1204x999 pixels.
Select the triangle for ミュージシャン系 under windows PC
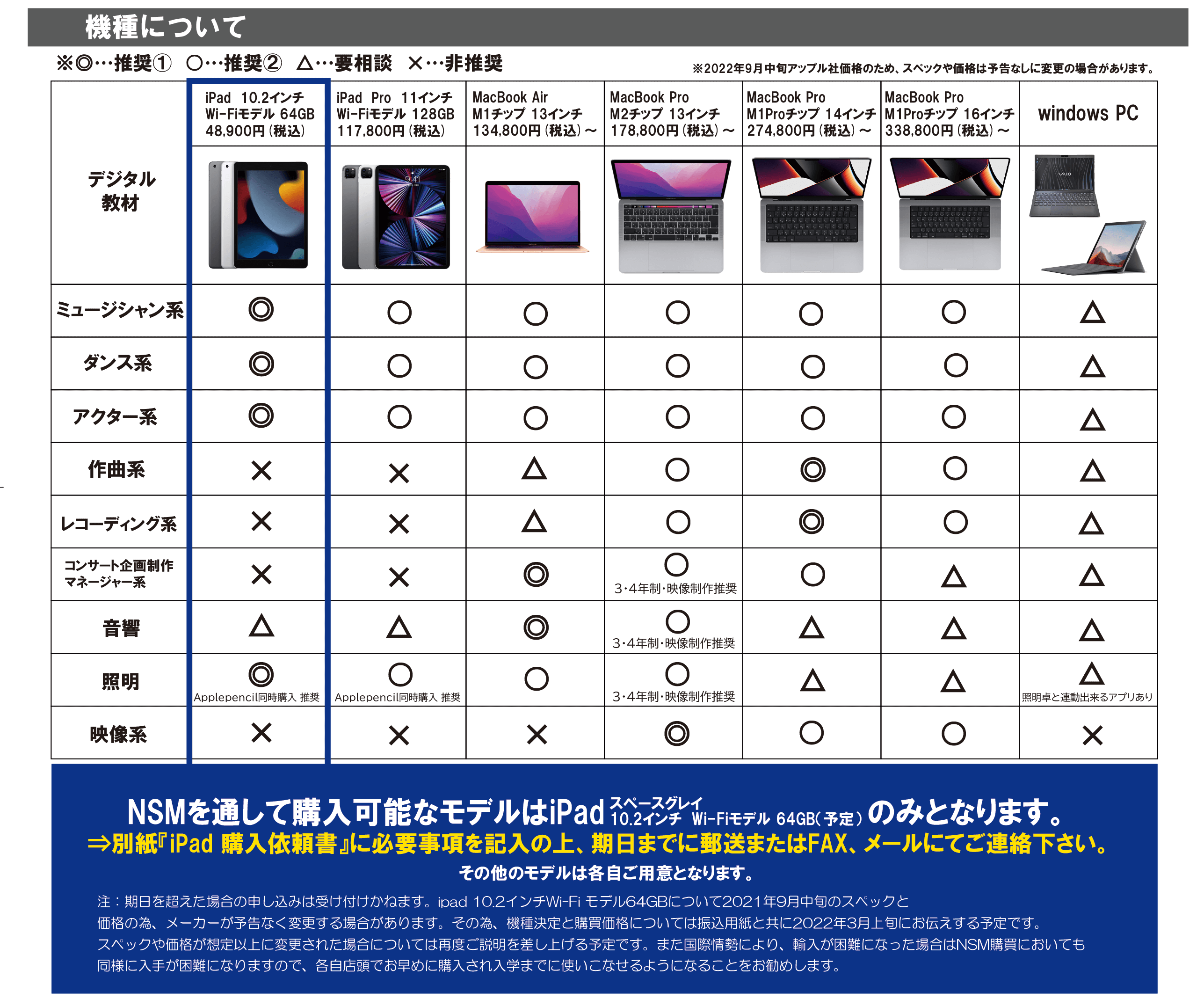[x=1092, y=313]
